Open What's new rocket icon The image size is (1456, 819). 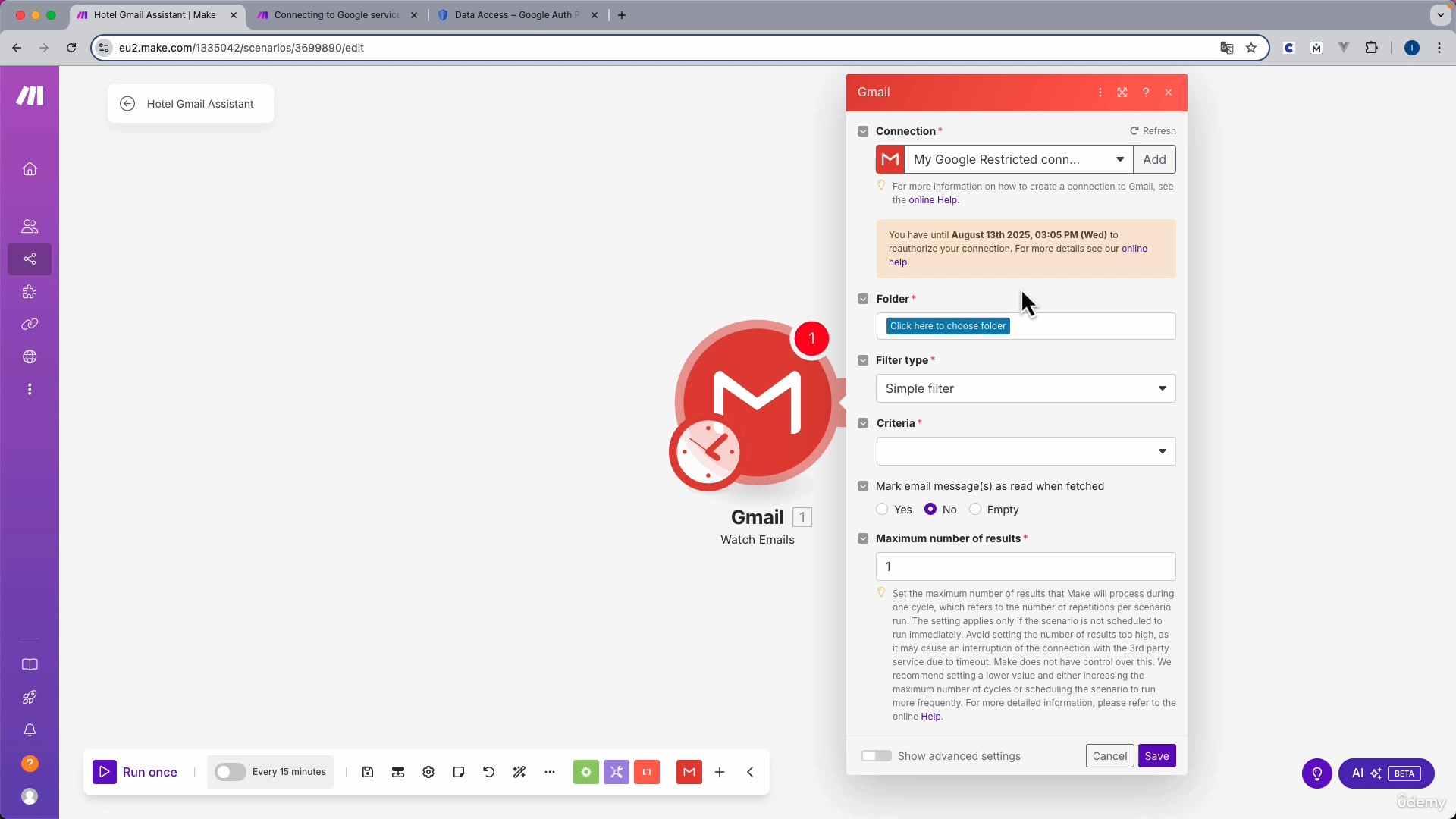pos(30,698)
